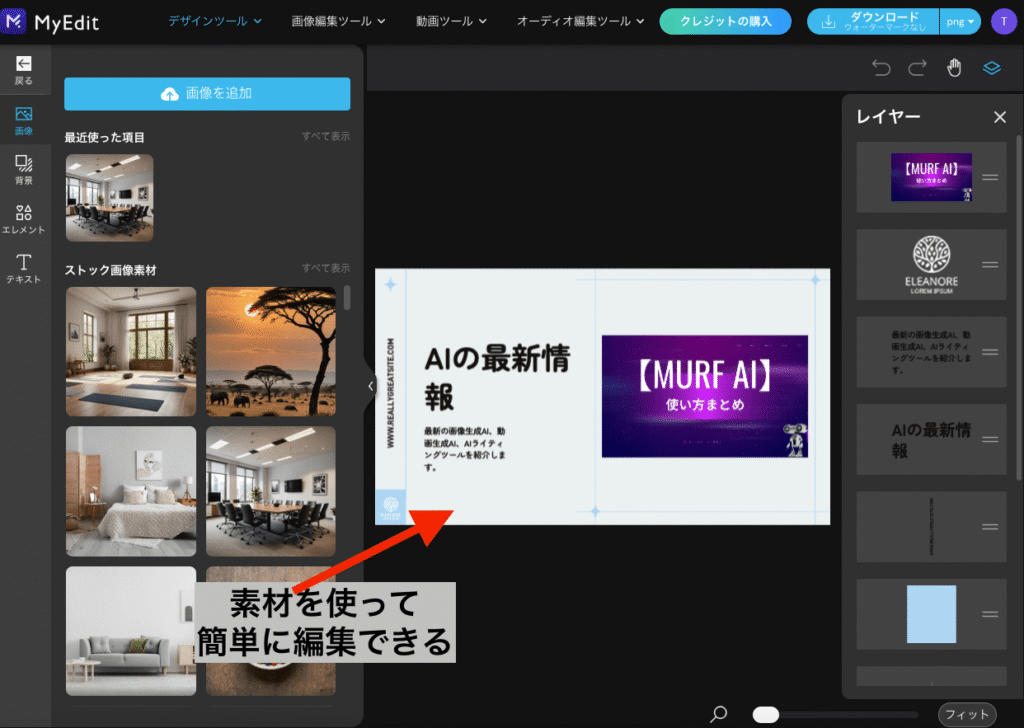Open the 画像編集ツール dropdown menu
Image resolution: width=1024 pixels, height=728 pixels.
(x=338, y=22)
